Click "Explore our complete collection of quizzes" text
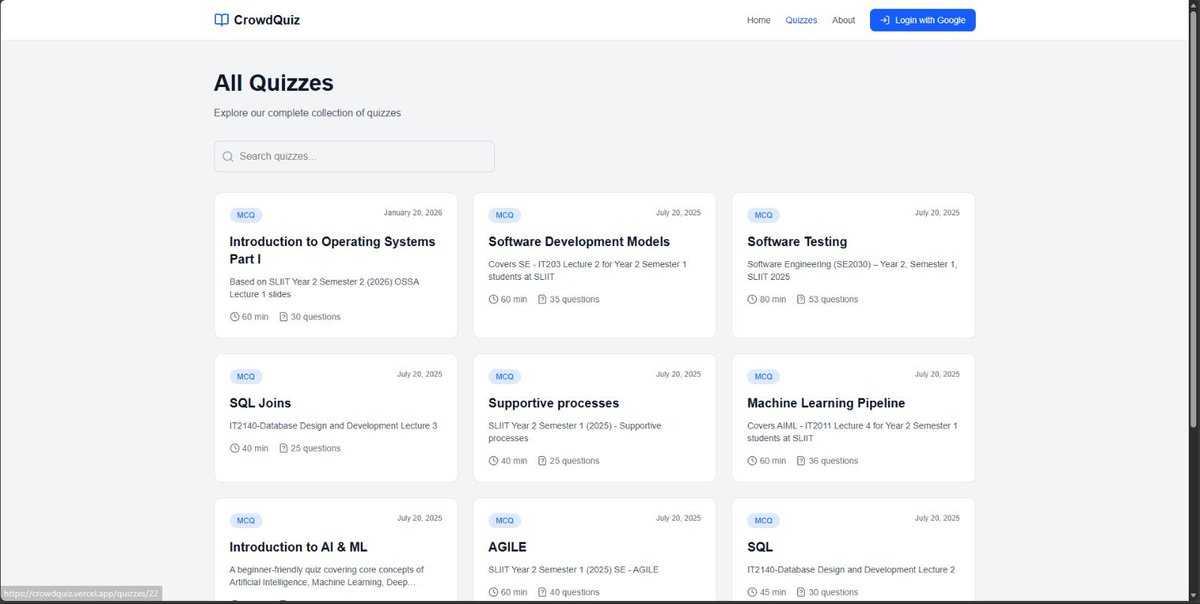Screen dimensions: 1200x604 coord(307,113)
